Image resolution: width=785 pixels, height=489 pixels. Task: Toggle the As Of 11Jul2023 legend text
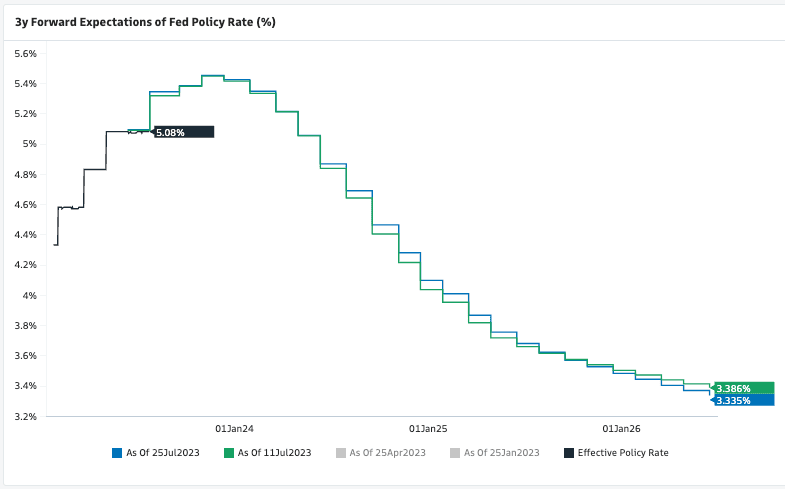pyautogui.click(x=274, y=453)
